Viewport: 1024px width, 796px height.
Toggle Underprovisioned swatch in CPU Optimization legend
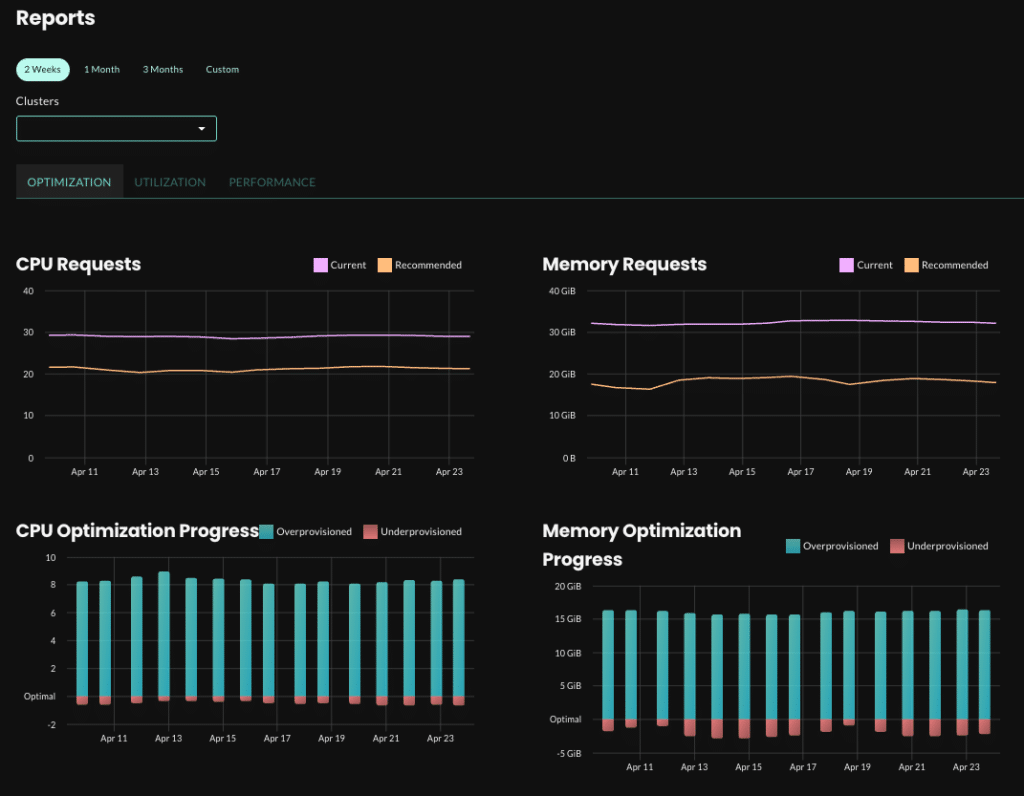(370, 532)
